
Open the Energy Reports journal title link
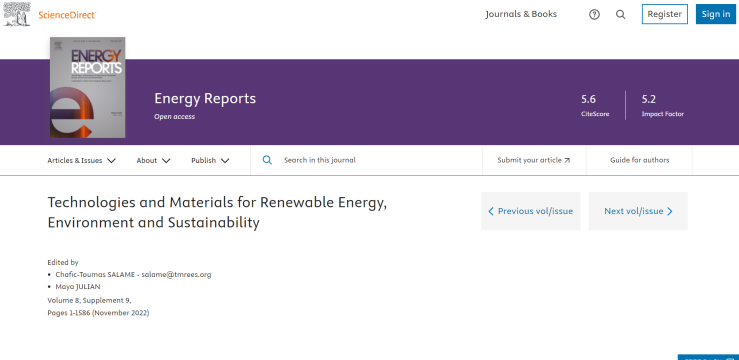click(205, 98)
